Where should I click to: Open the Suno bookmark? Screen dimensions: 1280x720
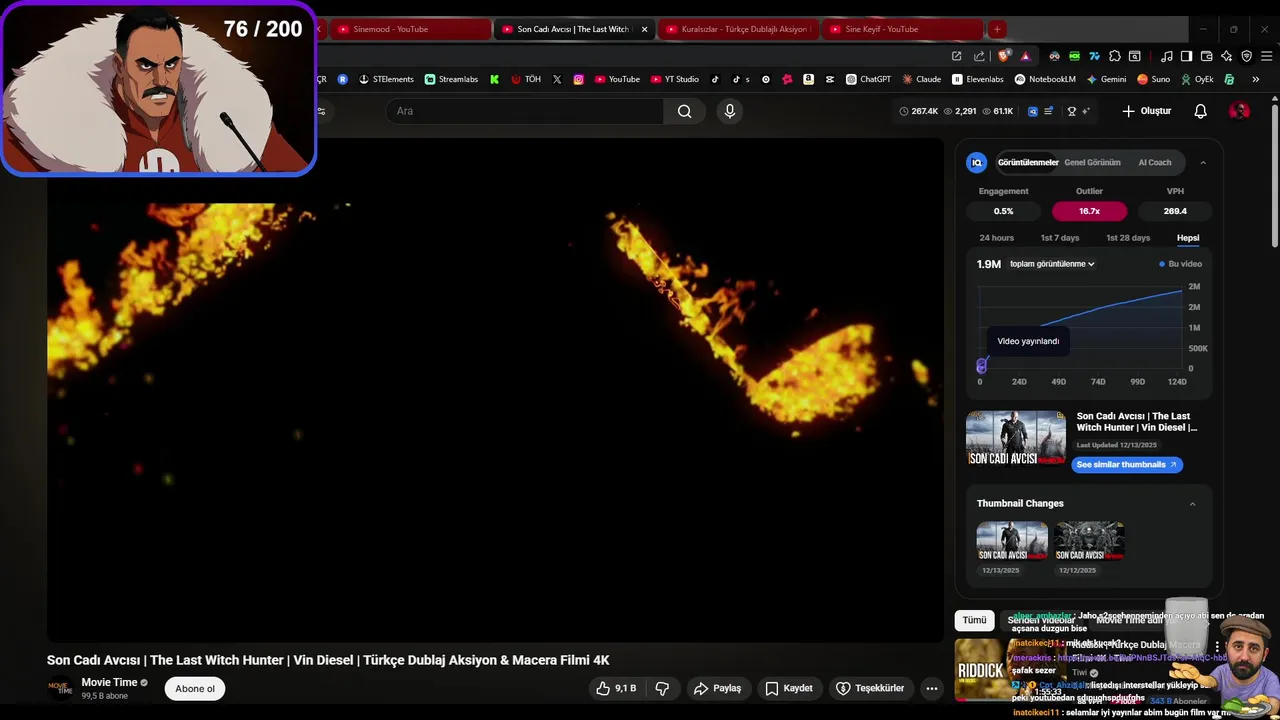pos(1154,79)
